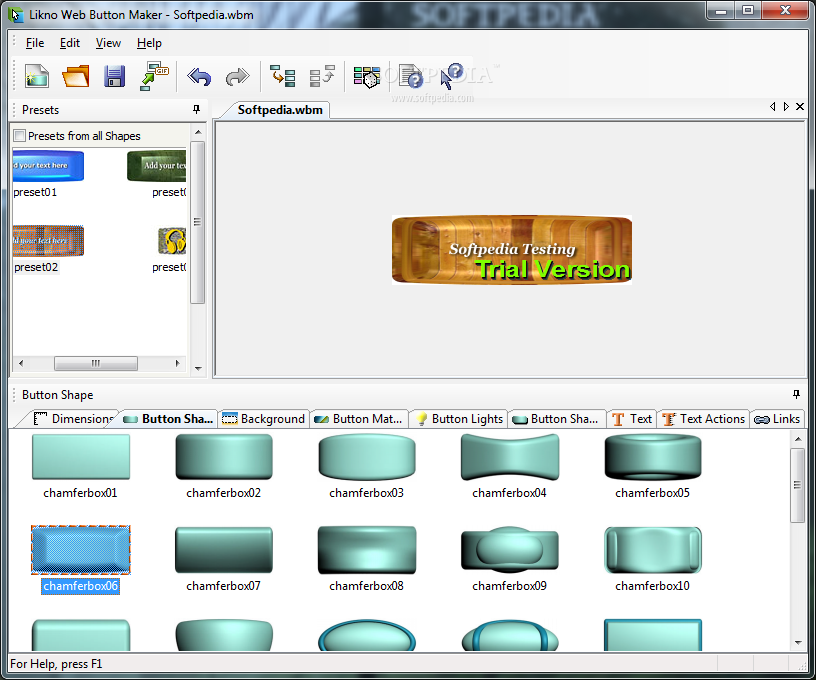Switch to the Button Mat... tab

(x=359, y=419)
